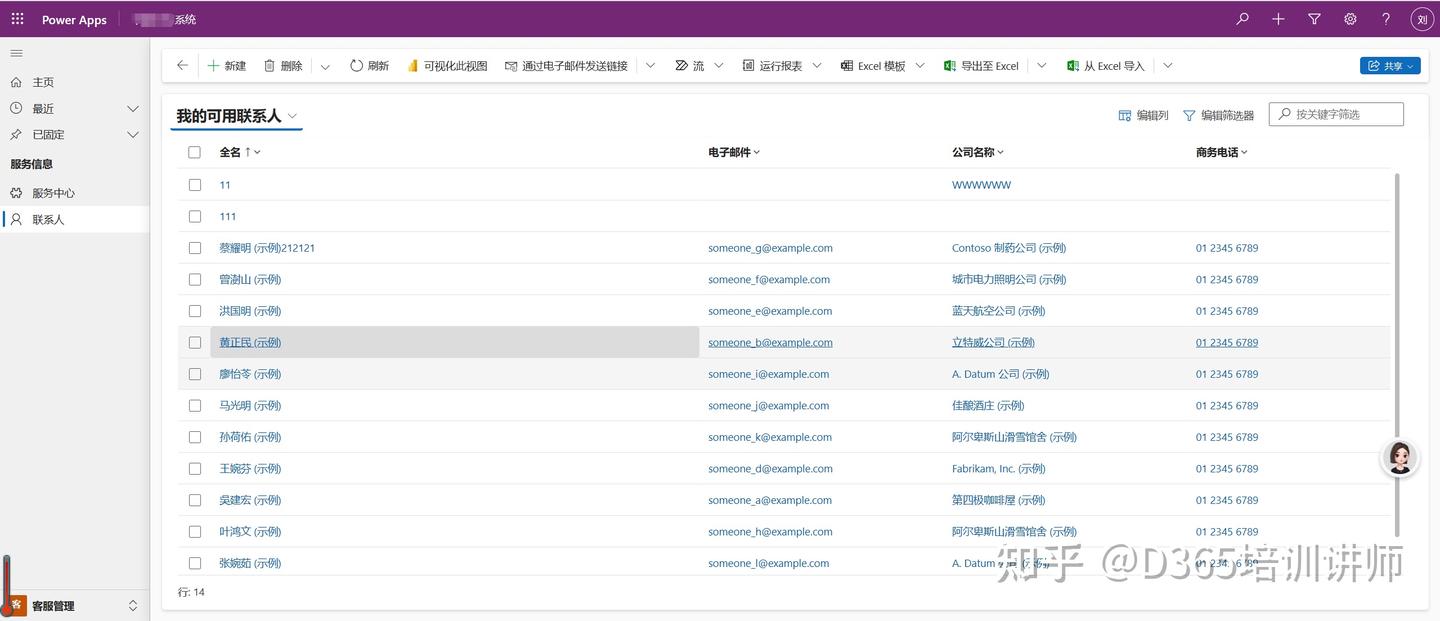Check the row for 马光明 (示例)
Image resolution: width=1440 pixels, height=621 pixels.
(194, 405)
